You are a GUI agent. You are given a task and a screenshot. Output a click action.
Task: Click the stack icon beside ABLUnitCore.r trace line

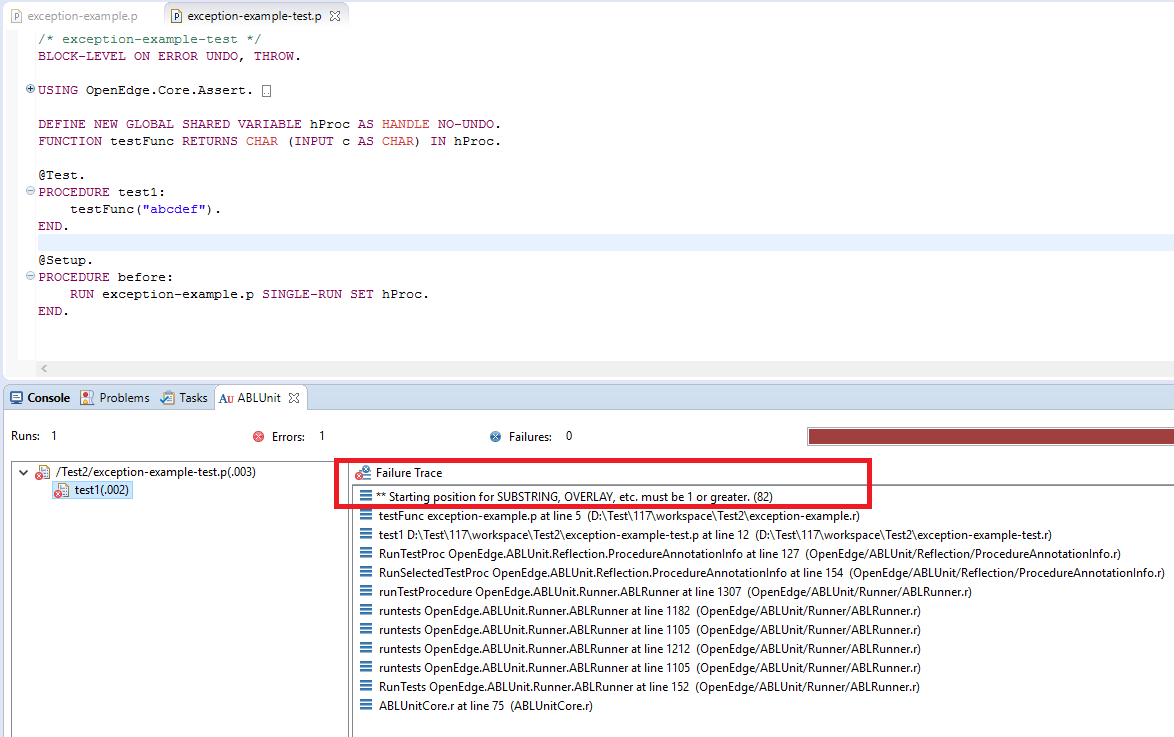click(x=365, y=705)
